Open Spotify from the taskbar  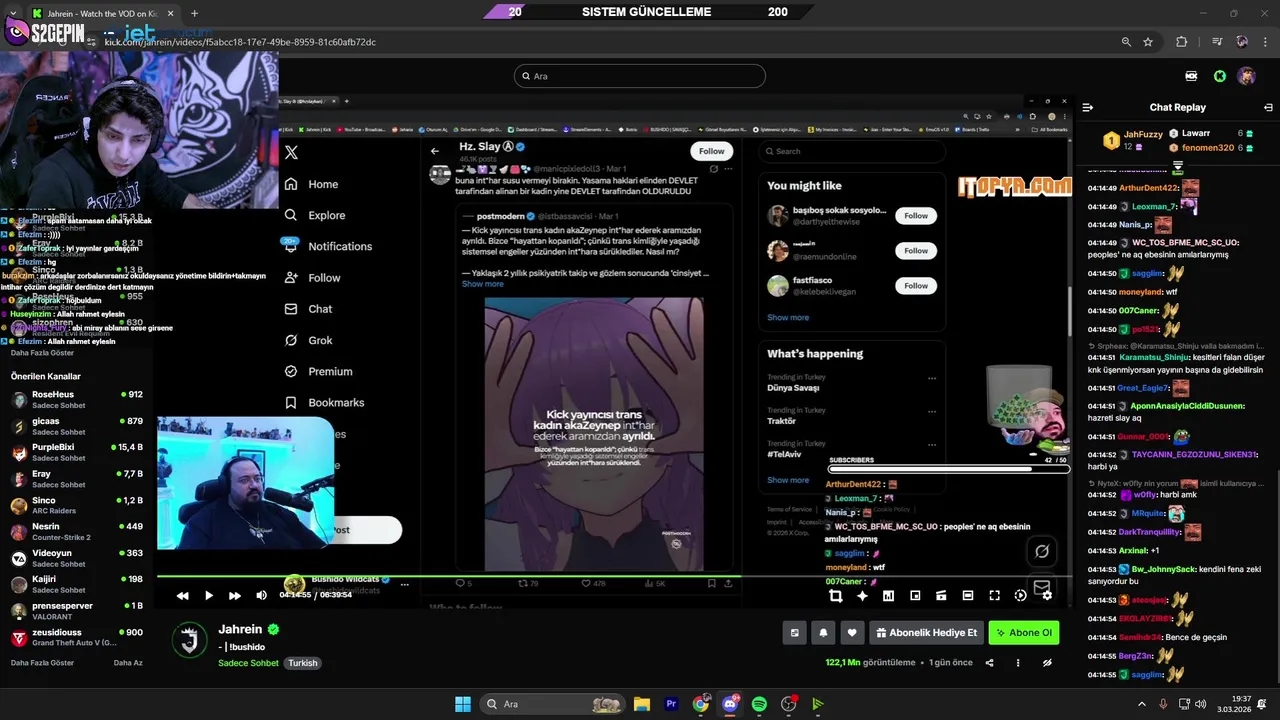tap(759, 704)
